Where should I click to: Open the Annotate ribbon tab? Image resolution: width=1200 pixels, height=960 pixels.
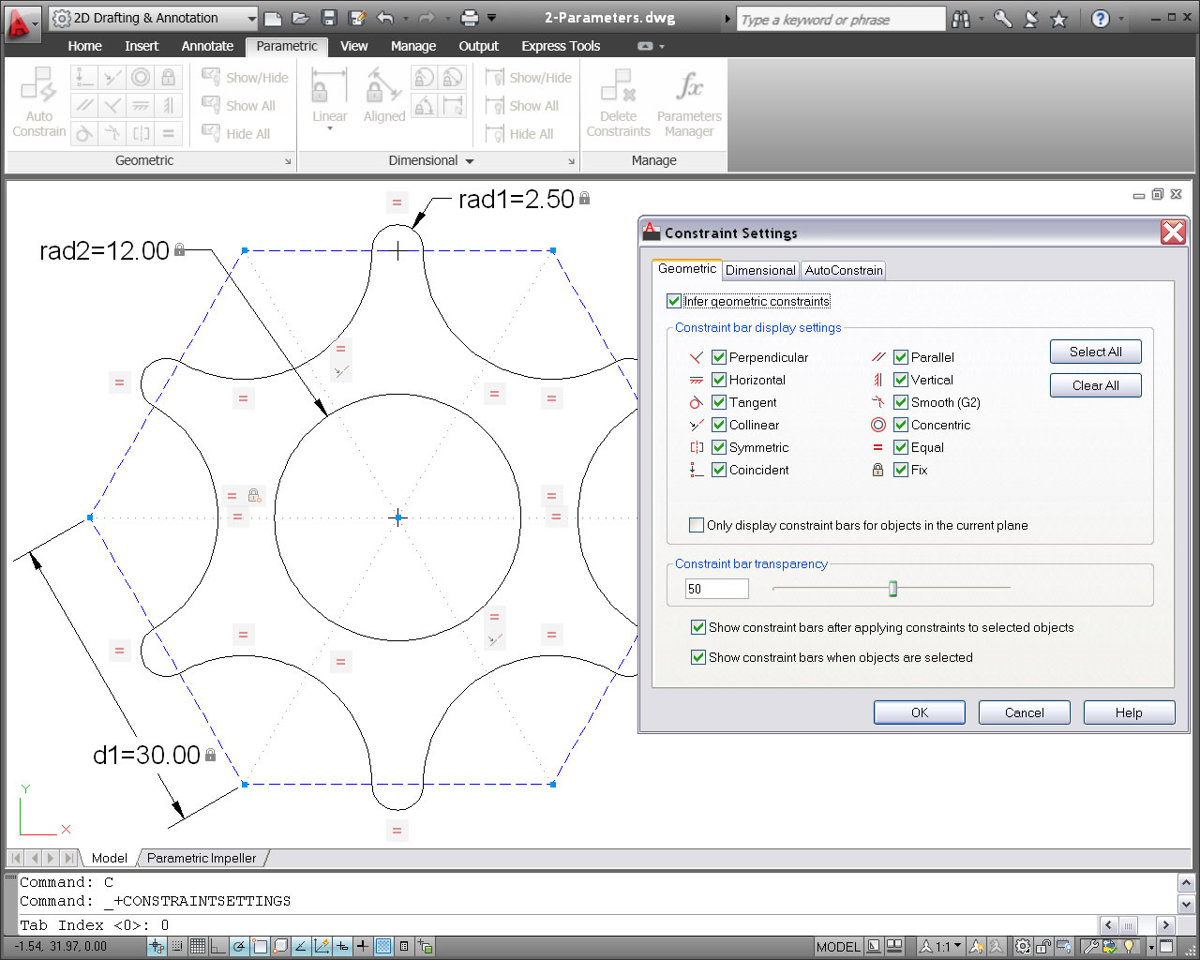point(207,46)
